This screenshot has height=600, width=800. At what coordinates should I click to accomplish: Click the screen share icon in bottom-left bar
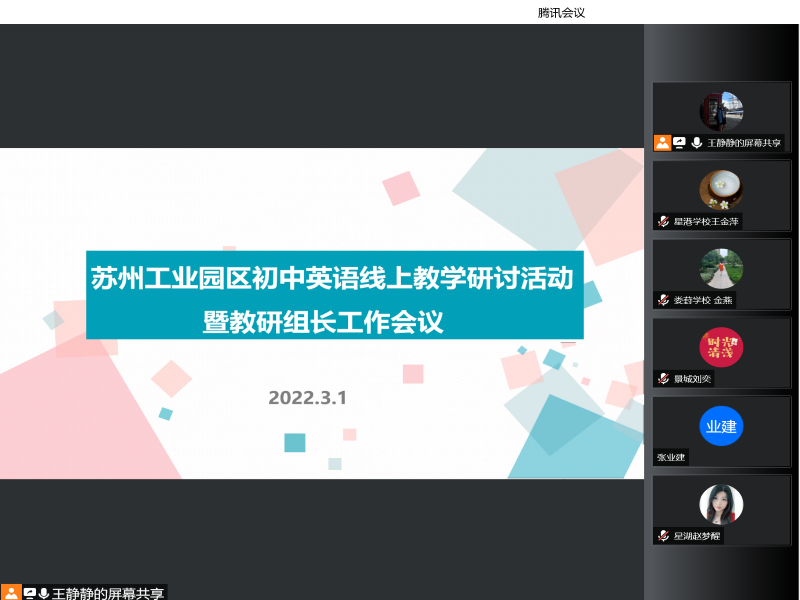click(29, 593)
